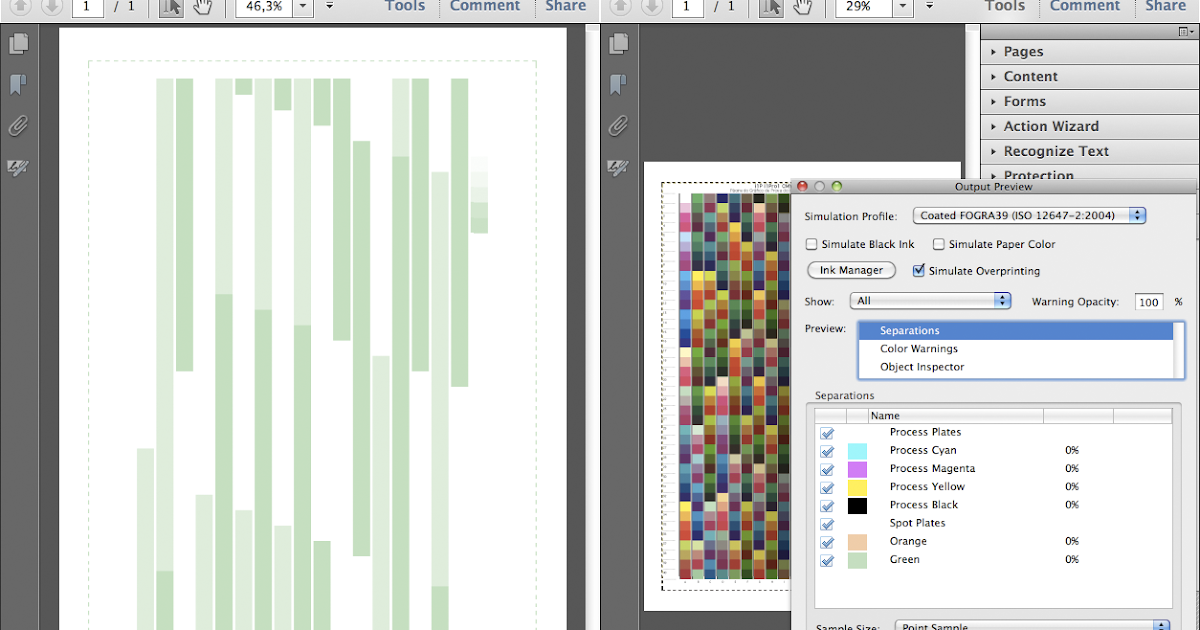The width and height of the screenshot is (1200, 630).
Task: Uncheck Simulate Overprinting
Action: click(919, 270)
